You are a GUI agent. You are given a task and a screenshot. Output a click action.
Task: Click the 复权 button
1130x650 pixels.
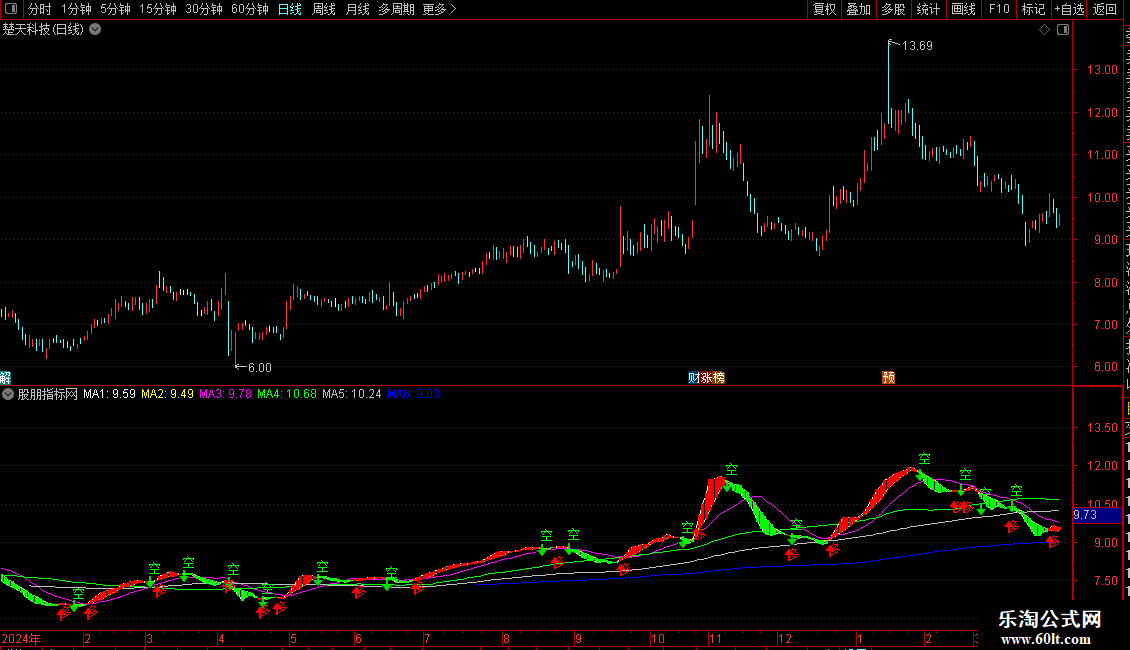(x=824, y=9)
